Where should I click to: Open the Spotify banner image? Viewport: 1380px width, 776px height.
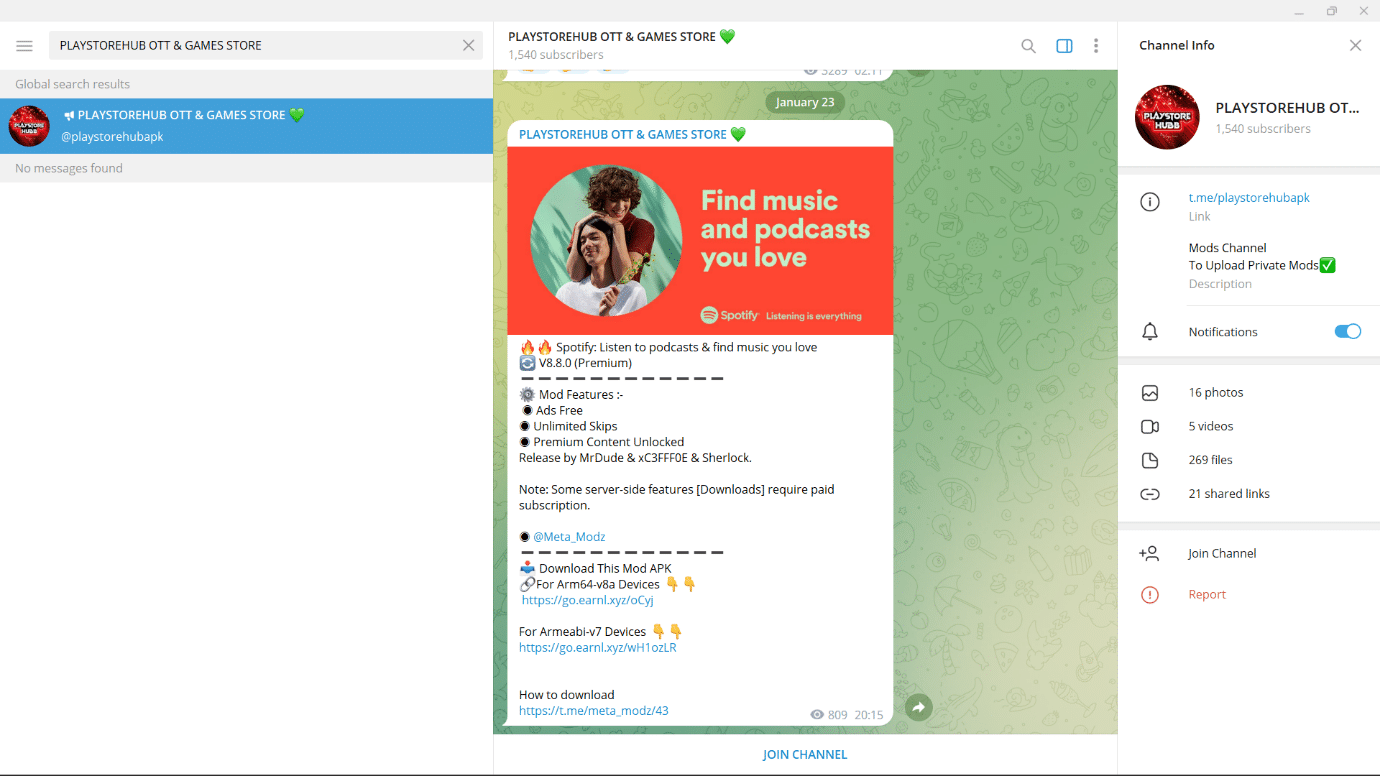[x=700, y=241]
